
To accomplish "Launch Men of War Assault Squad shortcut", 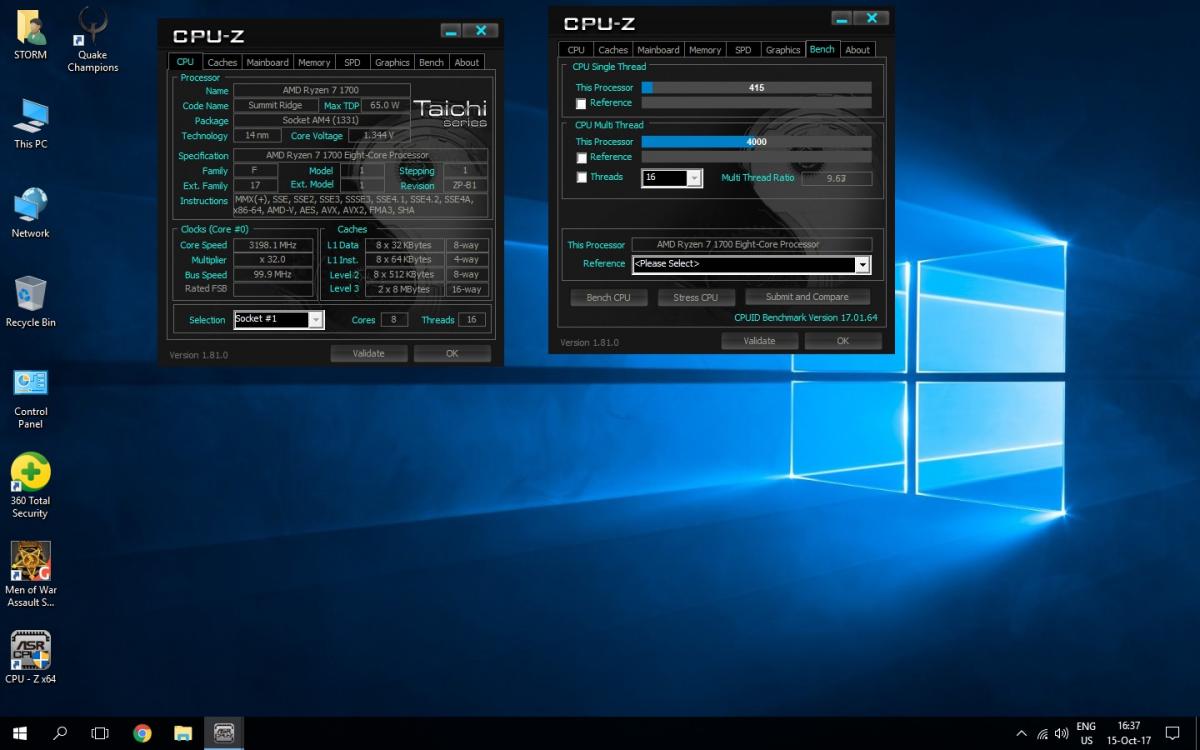I will click(x=30, y=575).
